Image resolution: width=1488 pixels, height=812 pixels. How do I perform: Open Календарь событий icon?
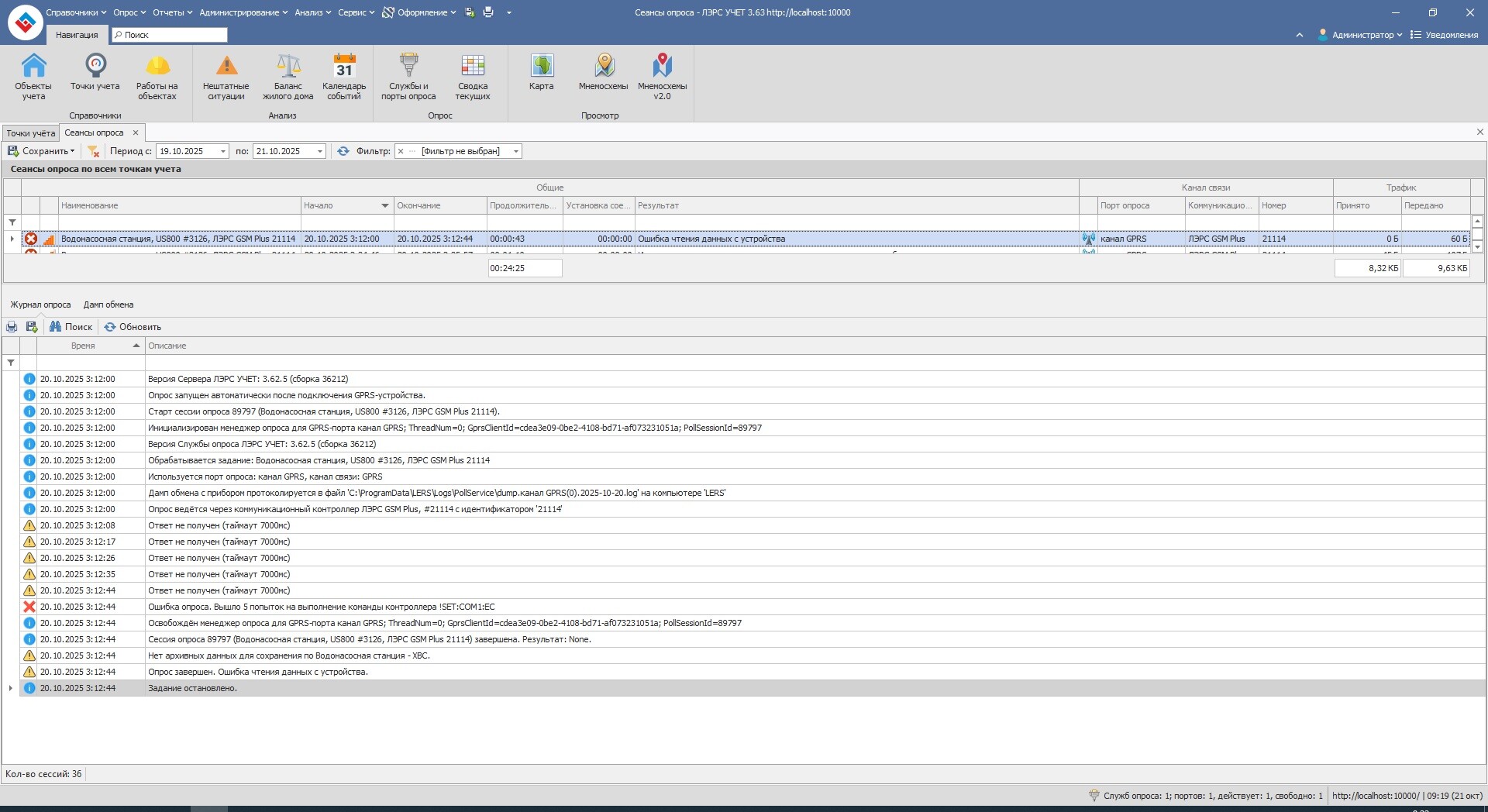click(x=344, y=75)
